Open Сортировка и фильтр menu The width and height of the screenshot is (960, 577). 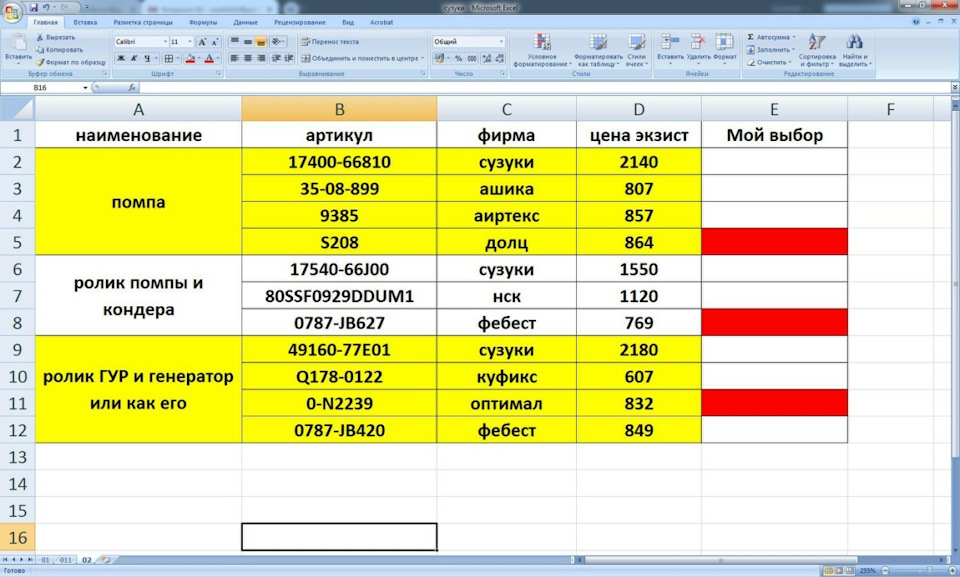(x=817, y=50)
